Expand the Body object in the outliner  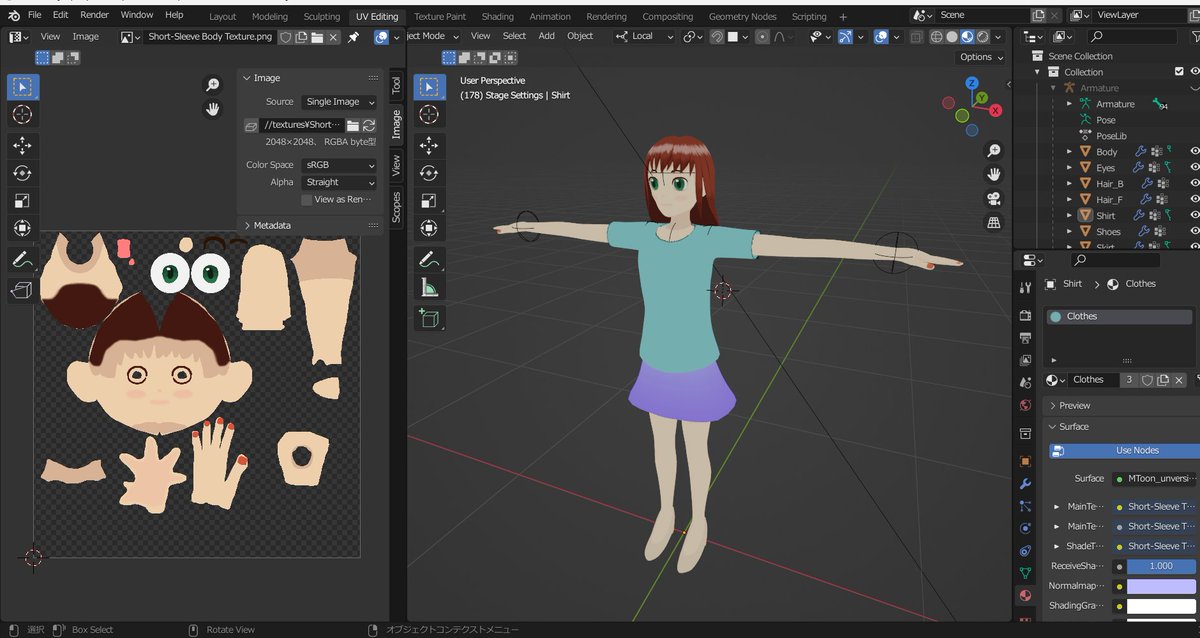1069,152
